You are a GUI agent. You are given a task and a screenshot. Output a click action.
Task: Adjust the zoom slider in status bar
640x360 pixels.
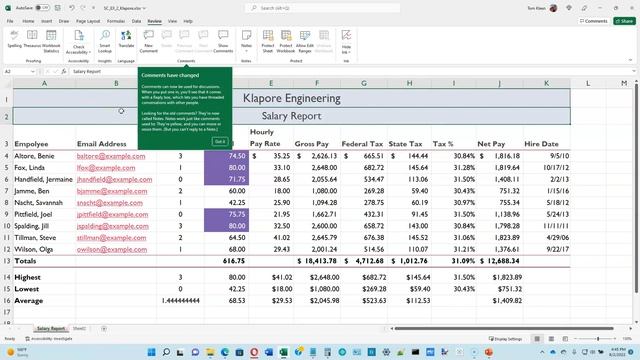click(598, 339)
